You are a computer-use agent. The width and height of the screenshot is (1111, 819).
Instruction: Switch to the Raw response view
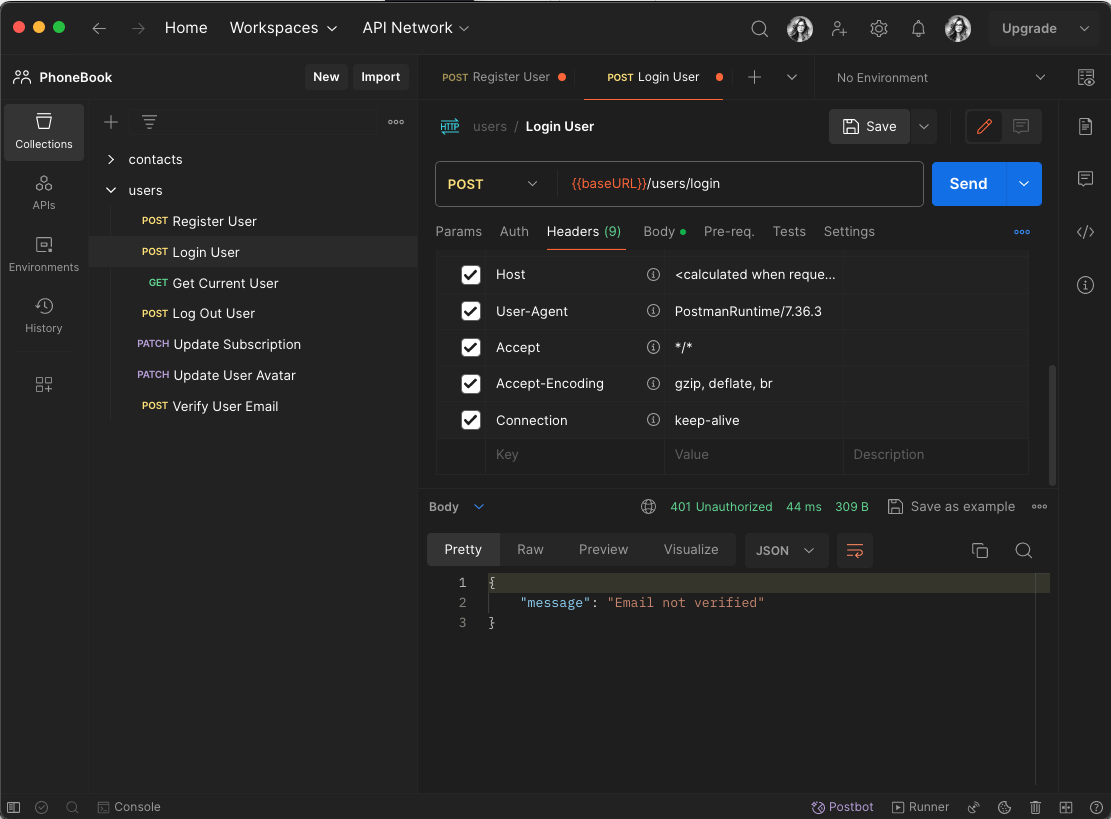pos(530,550)
